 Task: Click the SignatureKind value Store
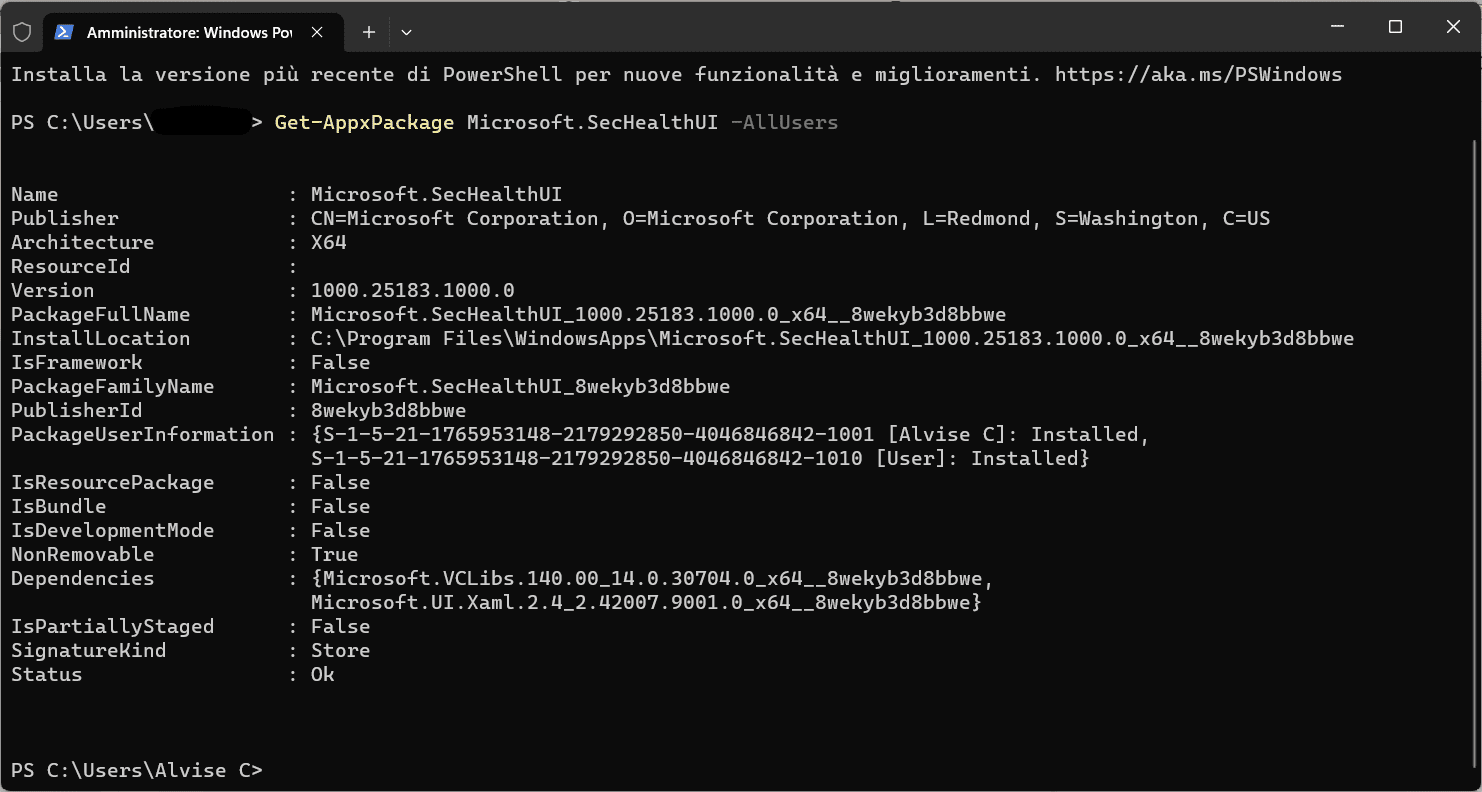(x=340, y=651)
